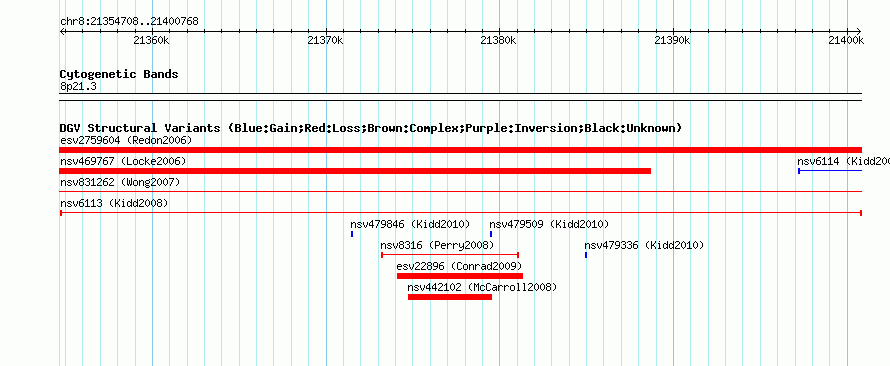Open the nsv479336 (Kidd2010) label
Viewport: 890px width, 366px height.
[x=644, y=246]
